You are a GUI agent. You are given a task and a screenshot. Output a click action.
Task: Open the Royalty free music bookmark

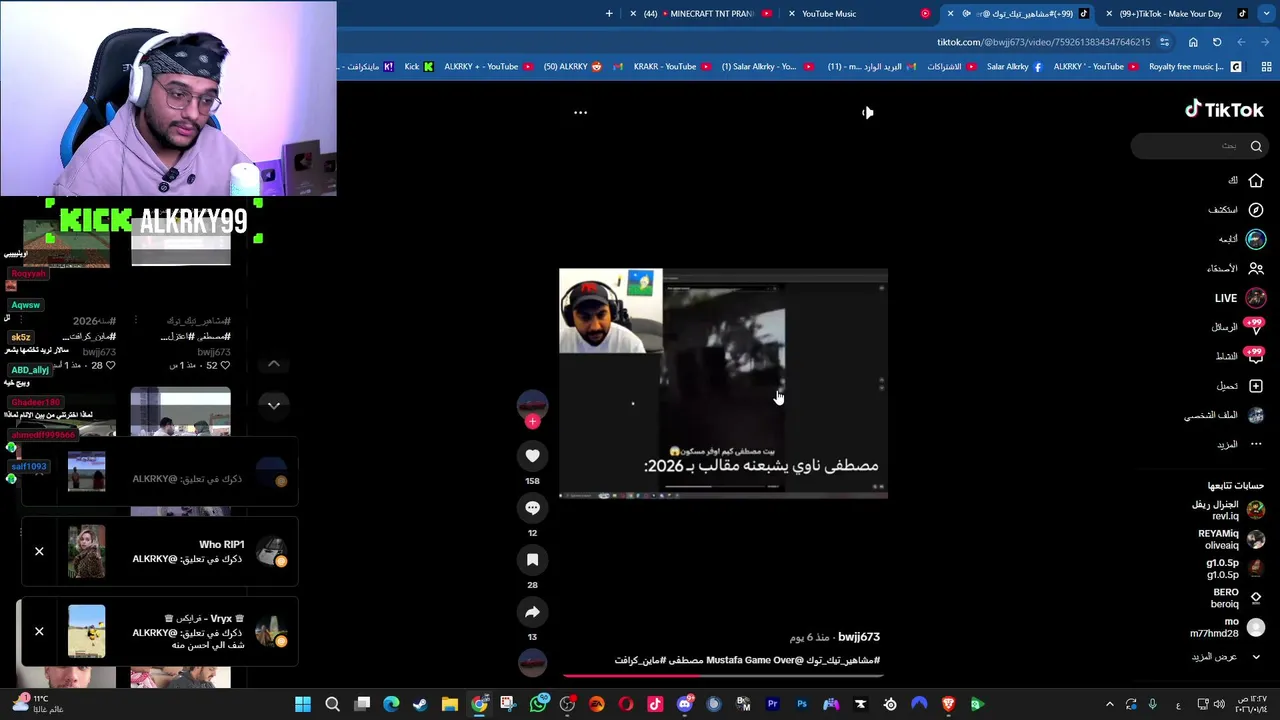(x=1194, y=67)
